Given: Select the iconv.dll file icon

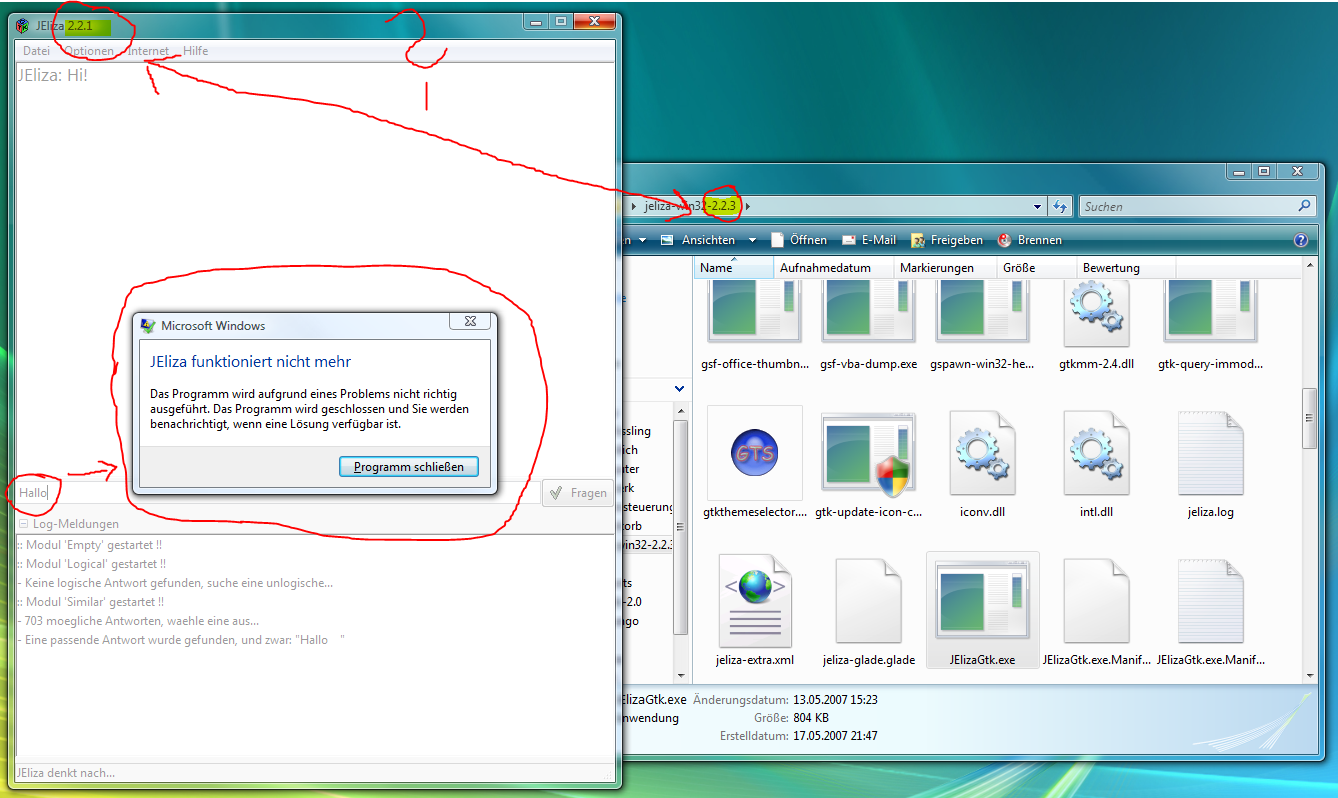Looking at the screenshot, I should [982, 452].
